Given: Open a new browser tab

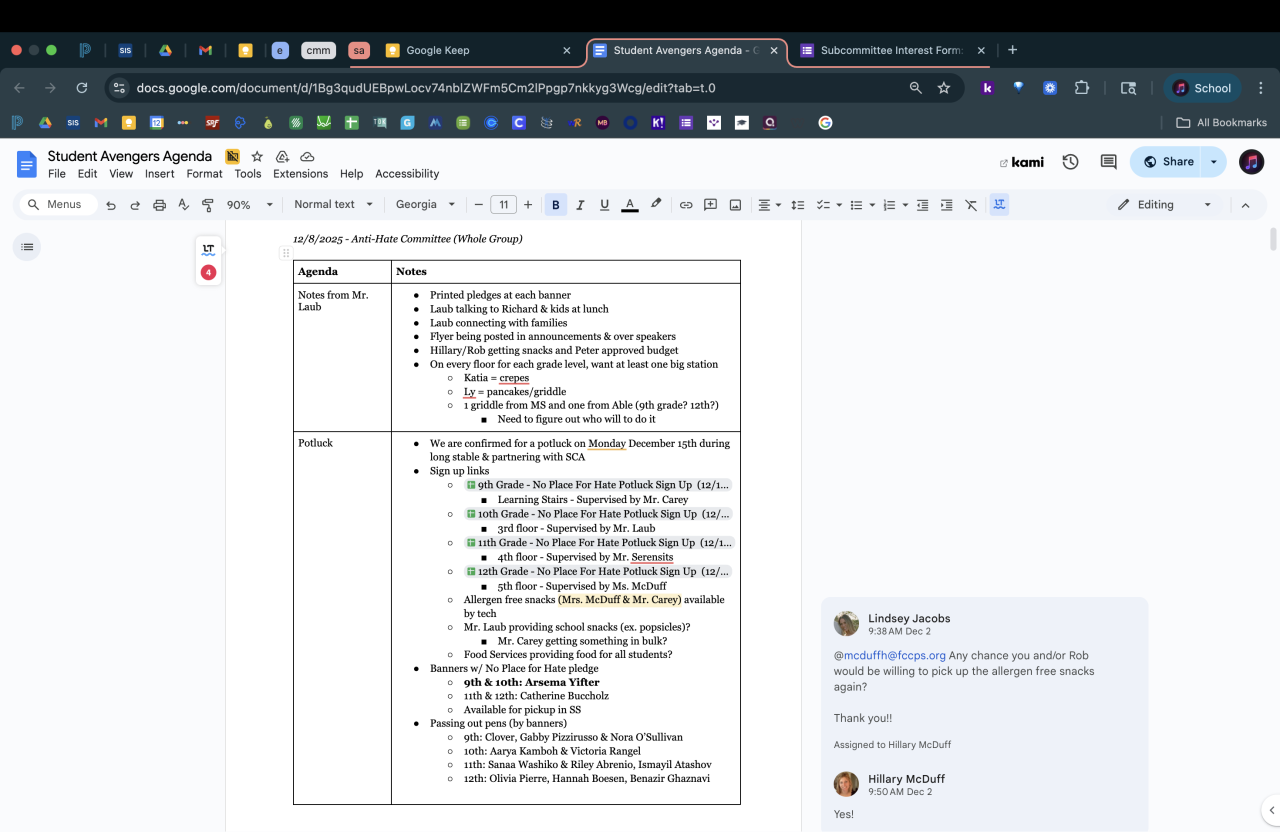Looking at the screenshot, I should pyautogui.click(x=1012, y=50).
